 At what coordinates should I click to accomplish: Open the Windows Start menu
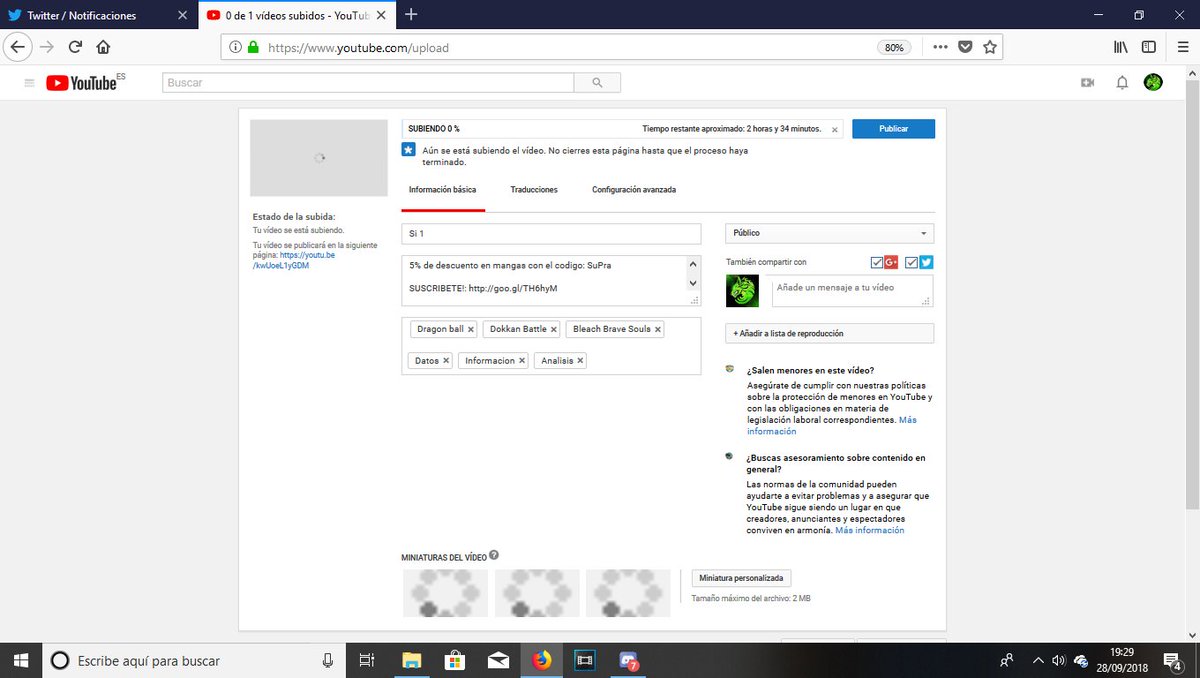coord(20,660)
